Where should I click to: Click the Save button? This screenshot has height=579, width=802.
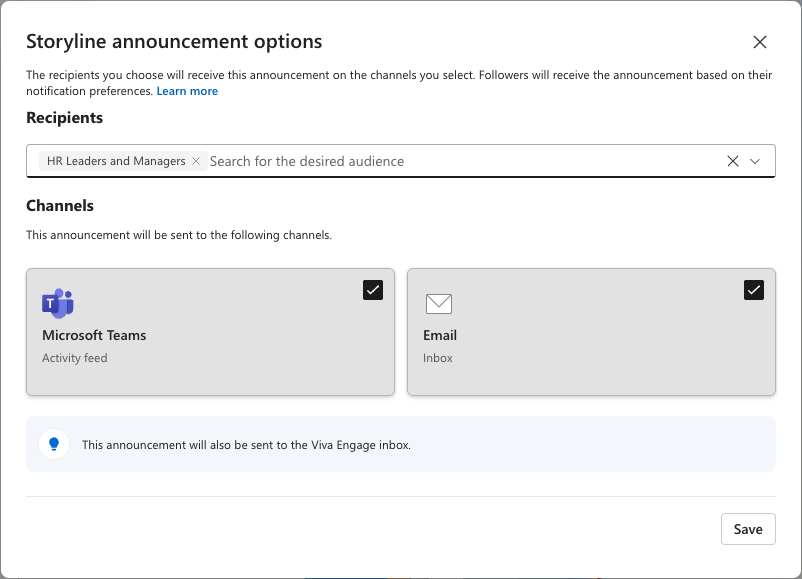(748, 528)
